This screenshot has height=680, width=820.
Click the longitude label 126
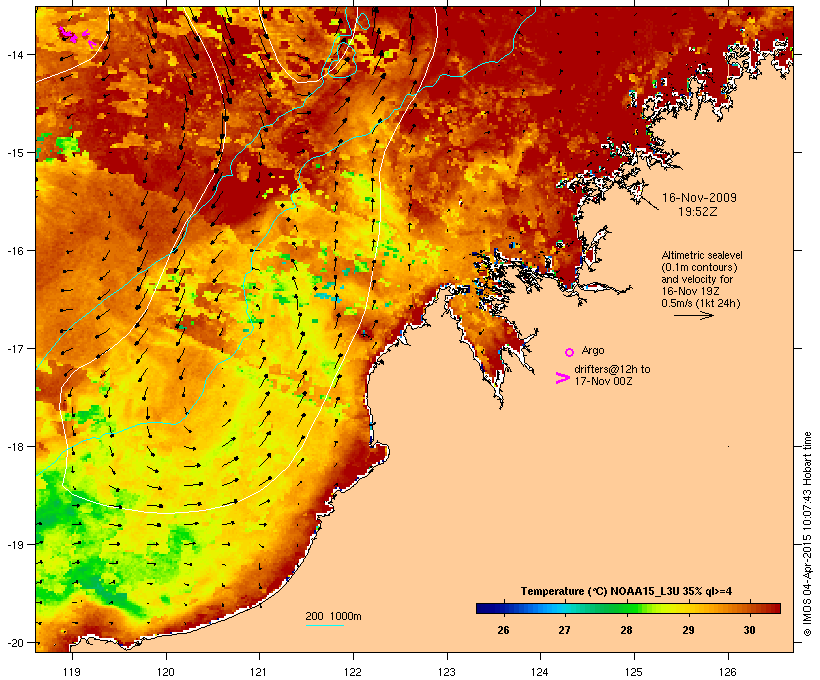coord(728,672)
